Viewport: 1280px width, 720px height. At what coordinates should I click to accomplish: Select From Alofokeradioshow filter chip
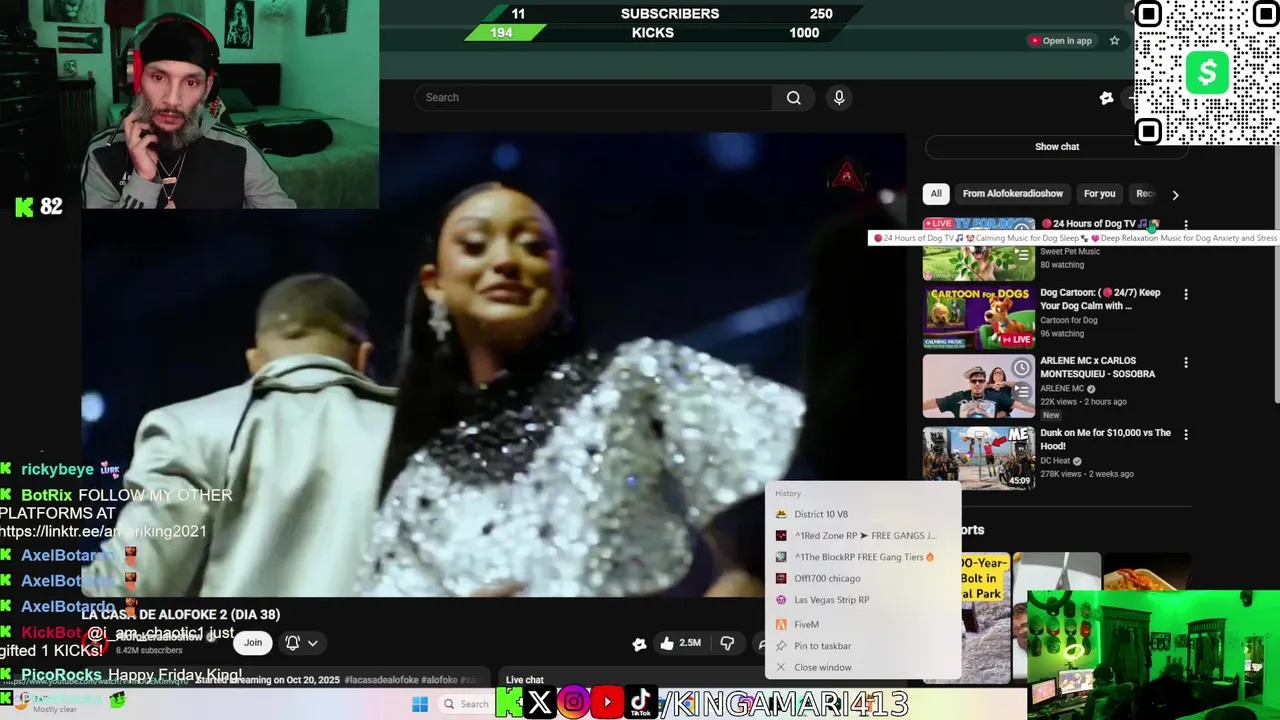click(1012, 193)
